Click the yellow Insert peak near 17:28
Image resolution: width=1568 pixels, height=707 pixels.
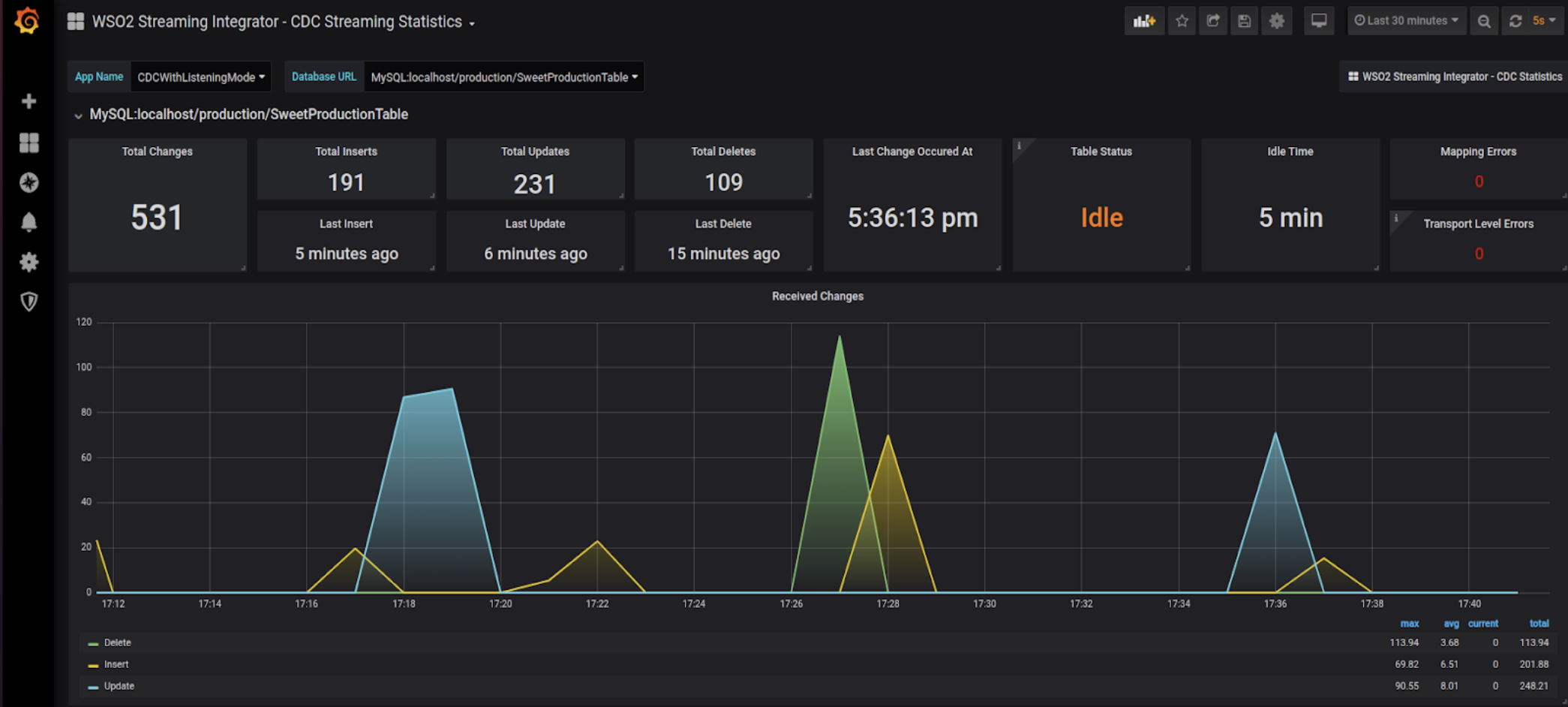point(888,437)
